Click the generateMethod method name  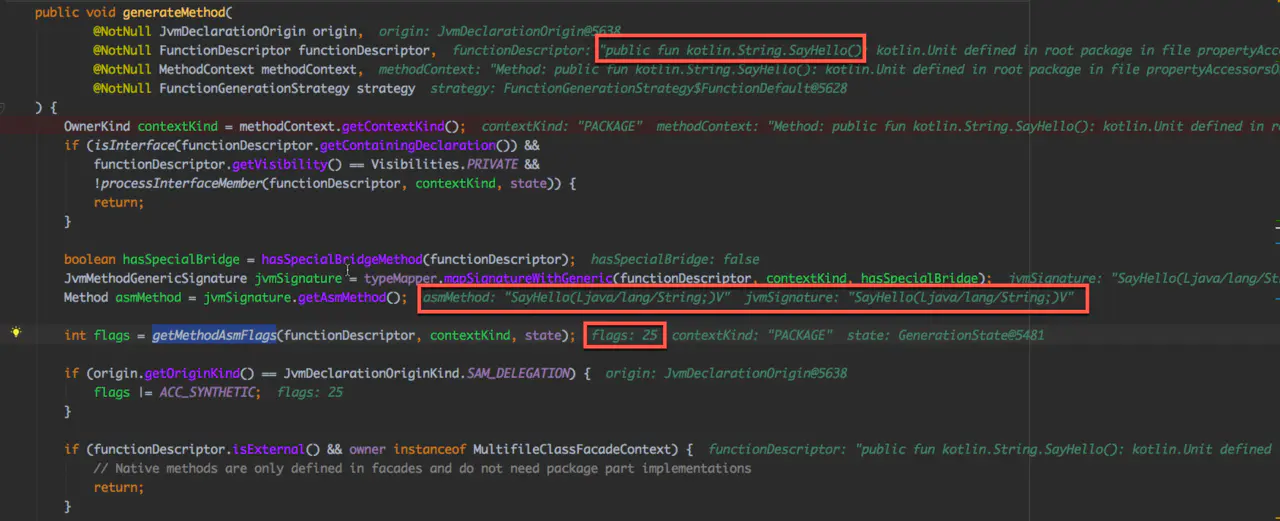coord(175,12)
